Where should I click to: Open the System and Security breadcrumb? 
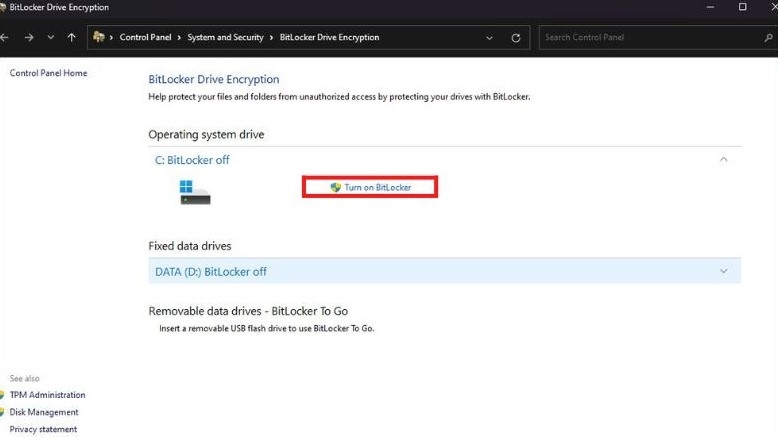tap(225, 37)
